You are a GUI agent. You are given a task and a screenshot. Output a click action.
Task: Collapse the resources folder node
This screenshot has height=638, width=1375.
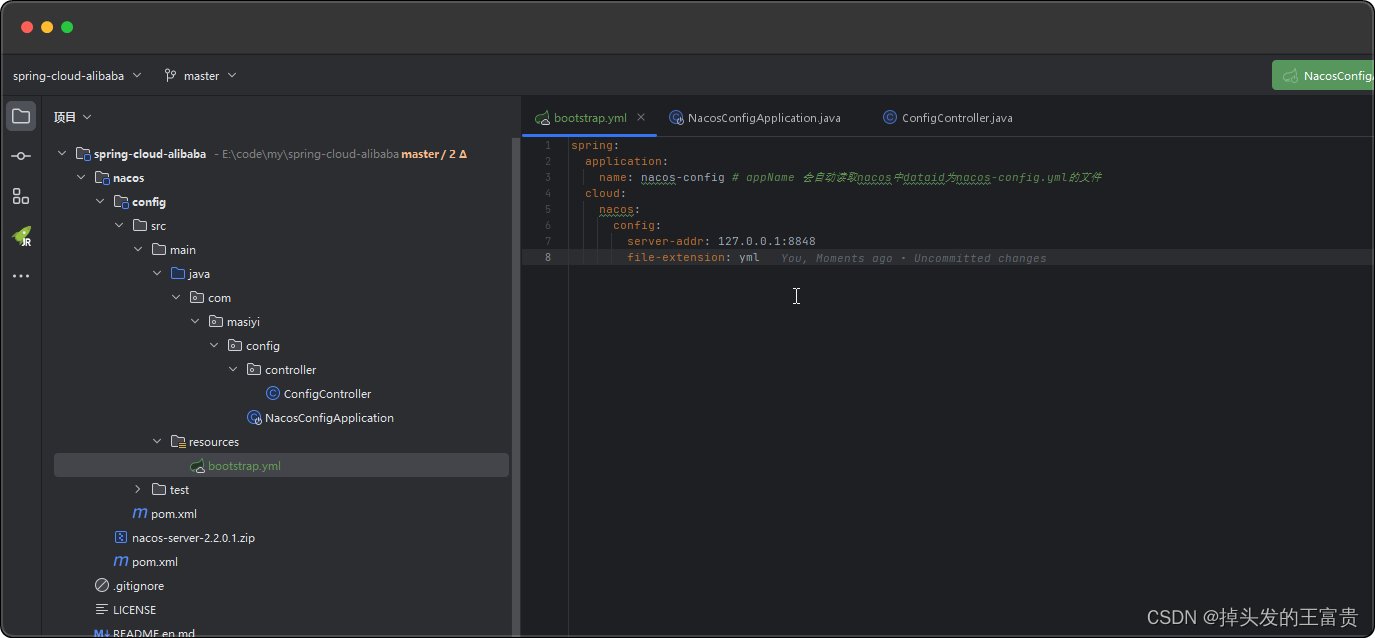coord(157,441)
